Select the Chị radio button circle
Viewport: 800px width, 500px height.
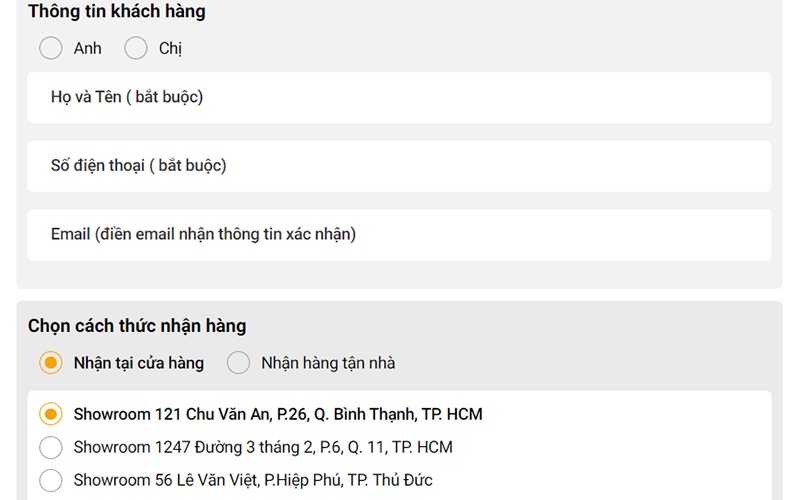pyautogui.click(x=136, y=48)
